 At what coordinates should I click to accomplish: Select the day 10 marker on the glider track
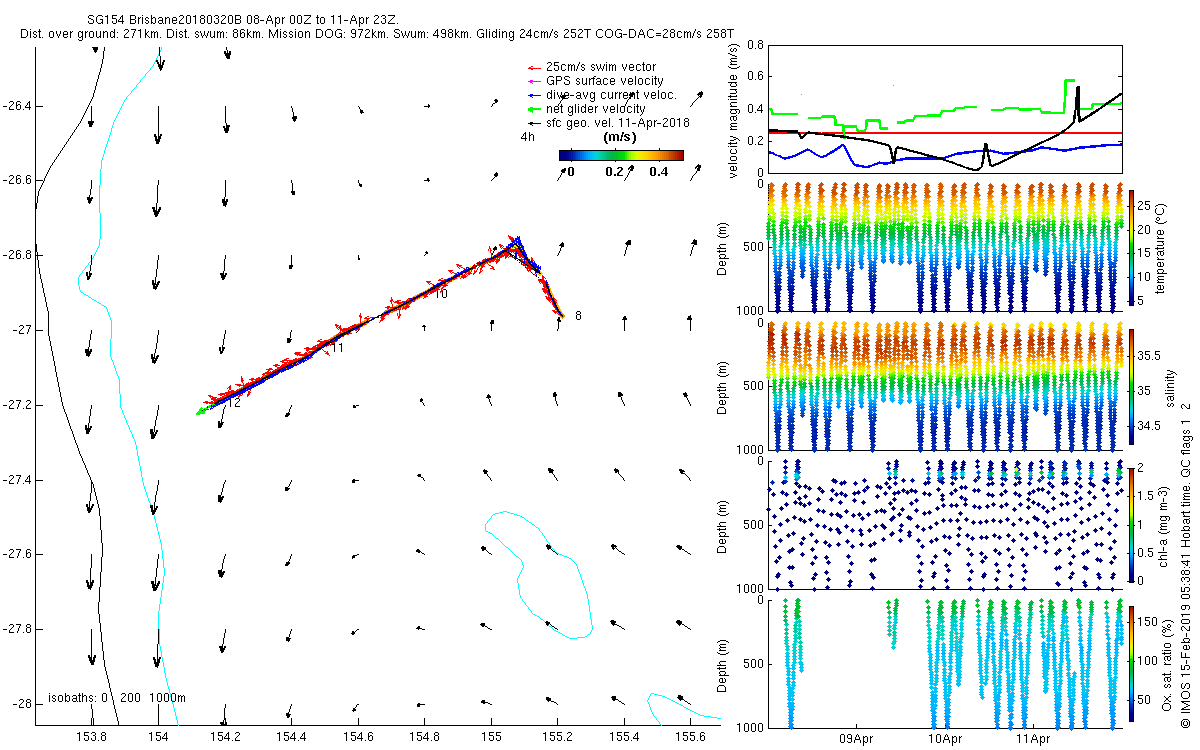pyautogui.click(x=440, y=294)
